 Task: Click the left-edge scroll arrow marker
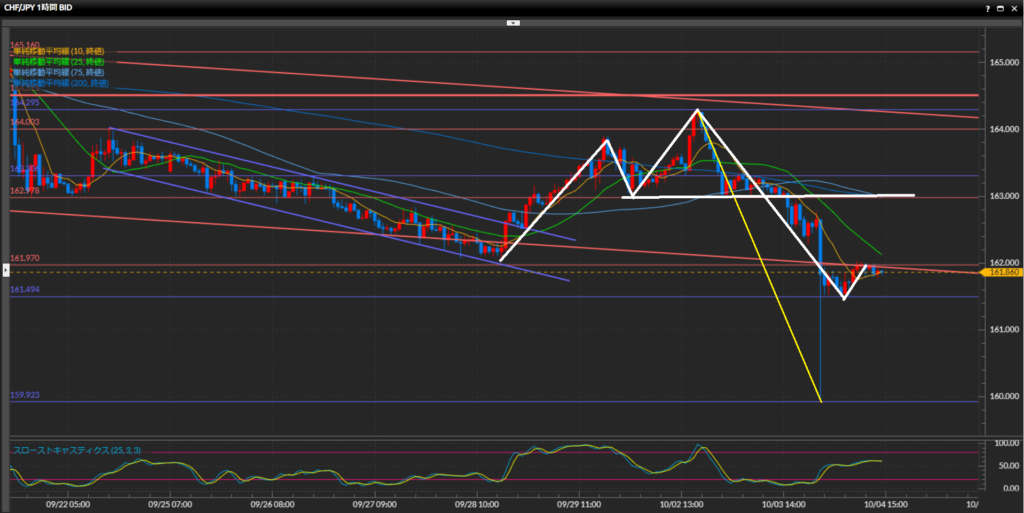pyautogui.click(x=4, y=271)
